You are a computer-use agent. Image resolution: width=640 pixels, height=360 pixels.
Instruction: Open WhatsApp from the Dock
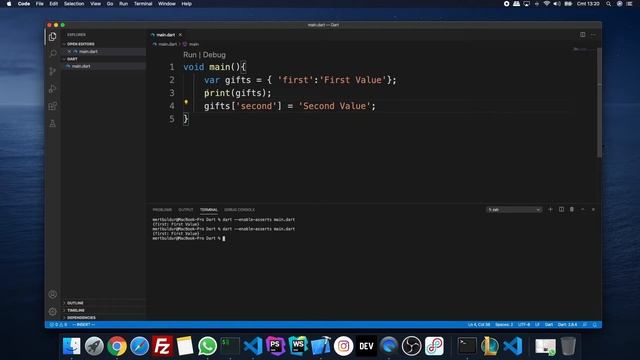tap(207, 346)
